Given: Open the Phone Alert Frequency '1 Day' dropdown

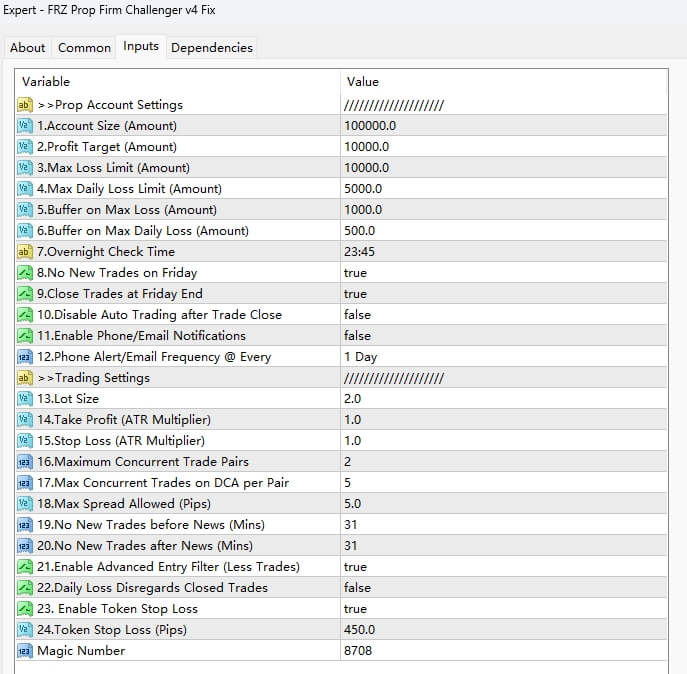Looking at the screenshot, I should 361,357.
